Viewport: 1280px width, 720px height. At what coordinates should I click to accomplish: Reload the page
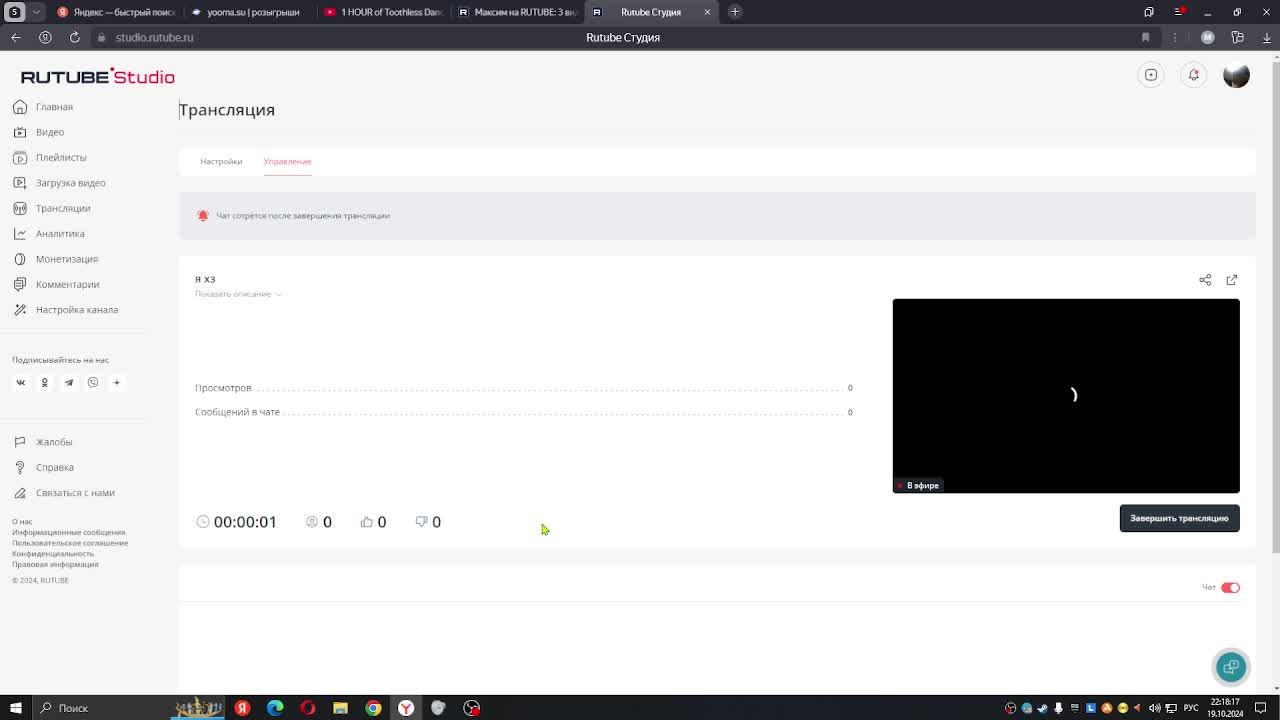point(74,37)
